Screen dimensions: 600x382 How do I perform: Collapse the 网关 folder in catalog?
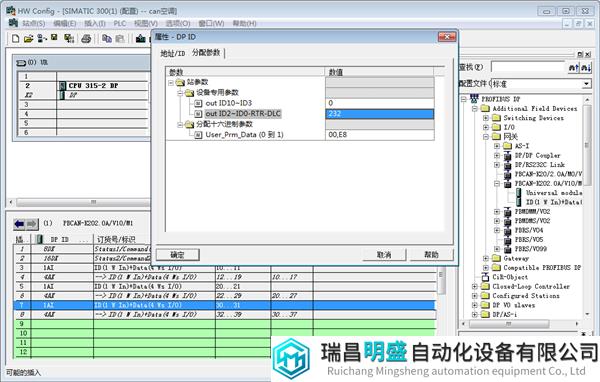(x=486, y=136)
